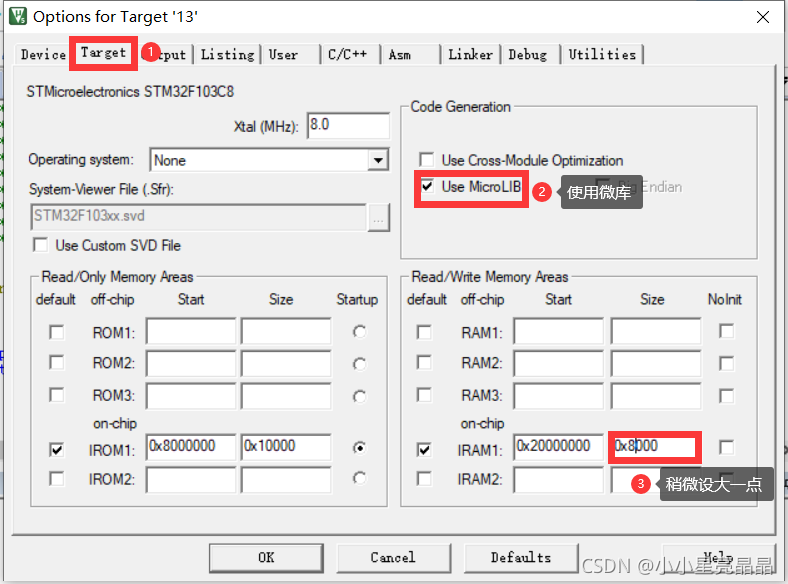Select the ROM2 Startup radio button
The image size is (788, 584).
359,364
